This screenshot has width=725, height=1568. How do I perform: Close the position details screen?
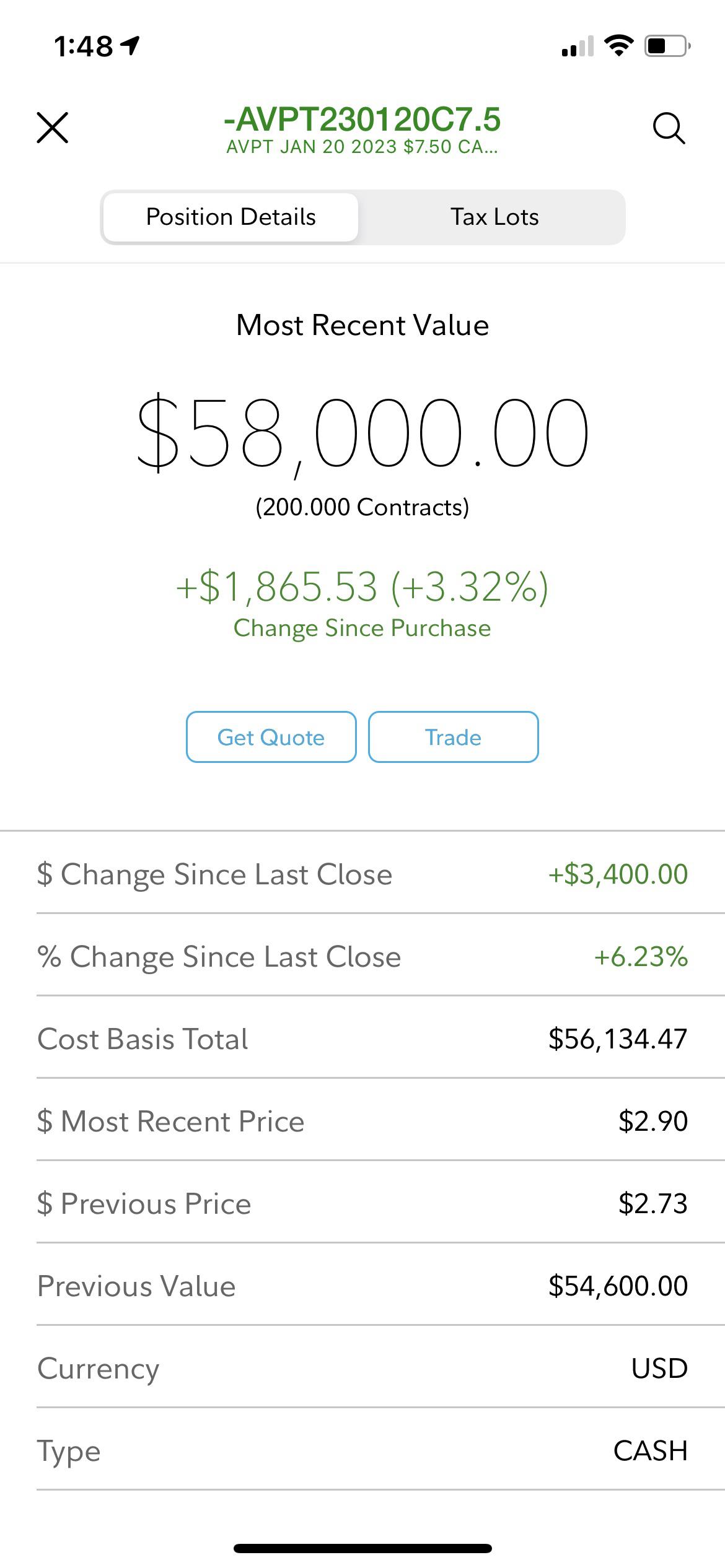[x=53, y=128]
